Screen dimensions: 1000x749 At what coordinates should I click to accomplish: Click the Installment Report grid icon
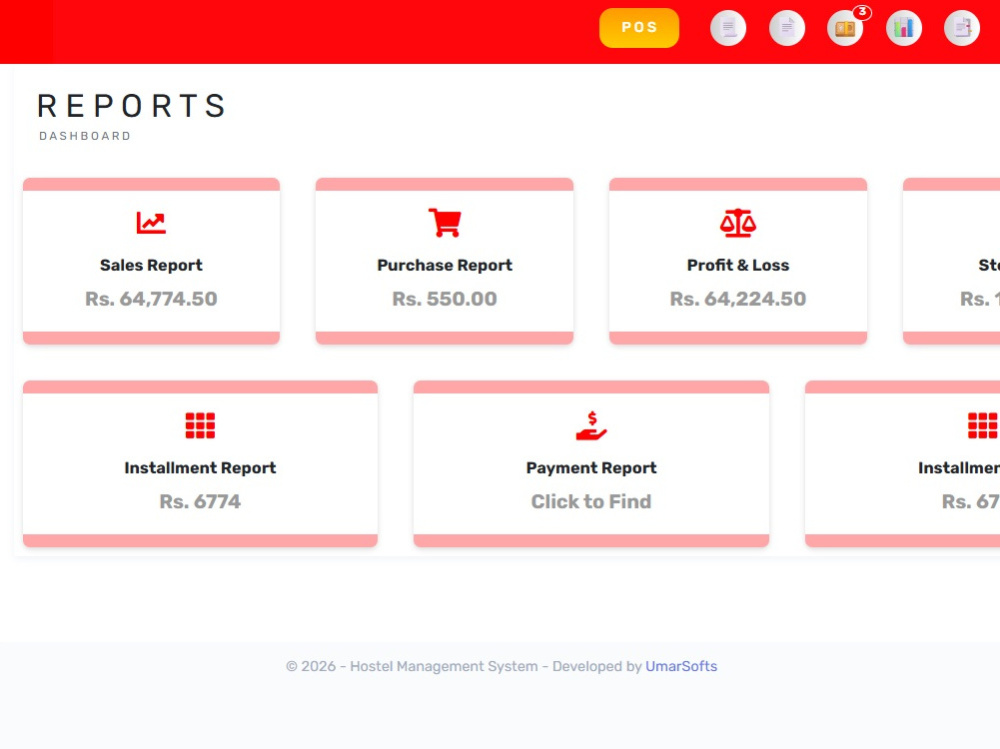pos(200,426)
